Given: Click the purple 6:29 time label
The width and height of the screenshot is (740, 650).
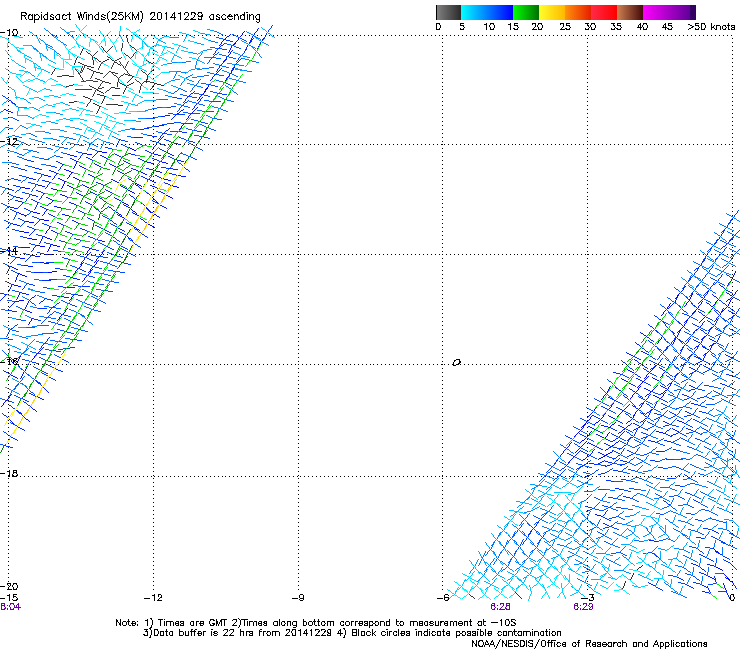Looking at the screenshot, I should (x=583, y=607).
